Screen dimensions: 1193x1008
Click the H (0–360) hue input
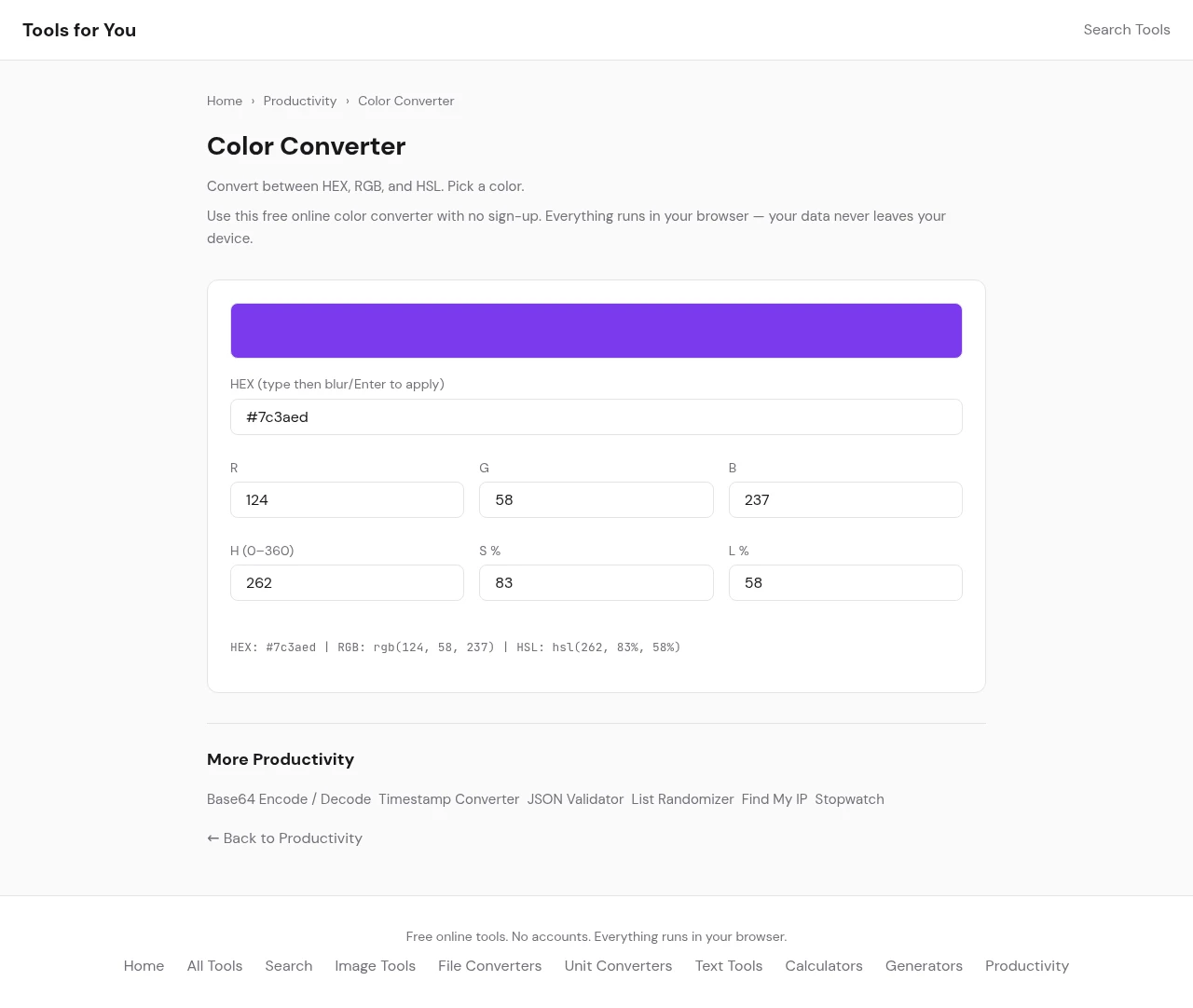point(347,583)
